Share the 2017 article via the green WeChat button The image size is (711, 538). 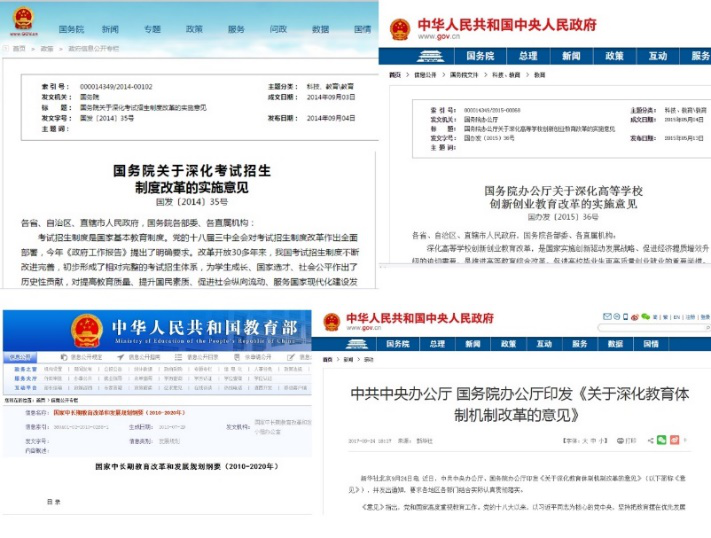tap(662, 440)
